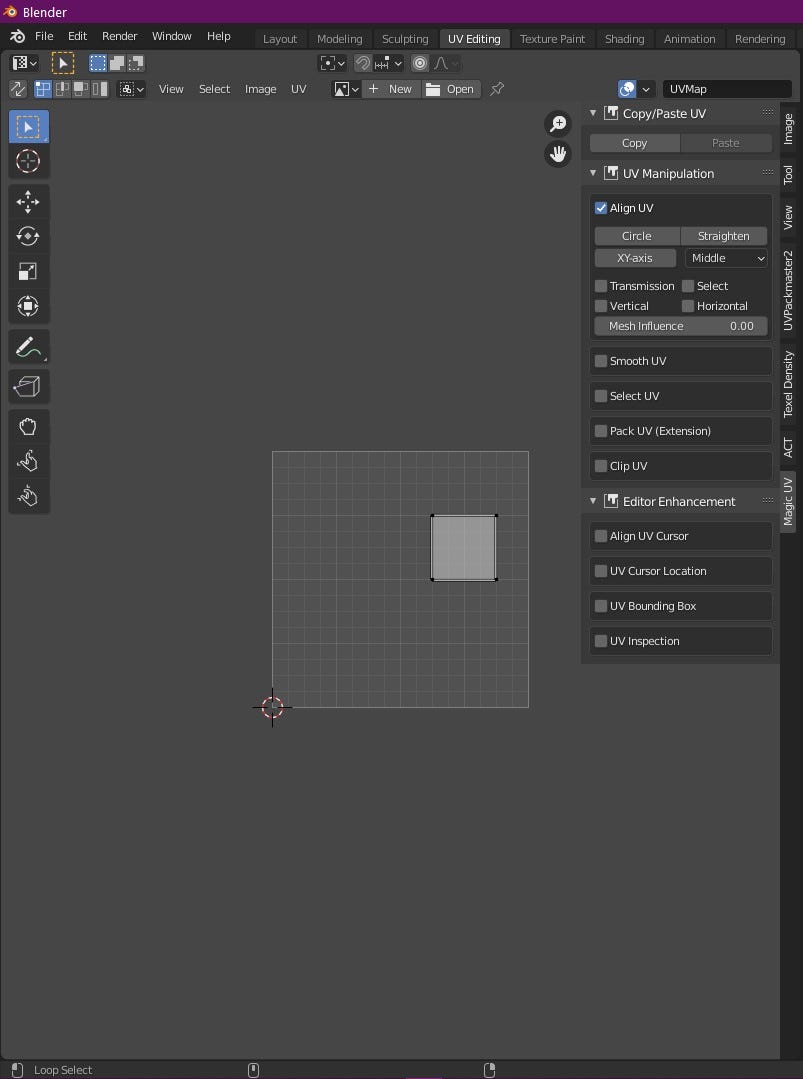Viewport: 803px width, 1079px height.
Task: Switch to the Shading workspace tab
Action: click(x=624, y=38)
